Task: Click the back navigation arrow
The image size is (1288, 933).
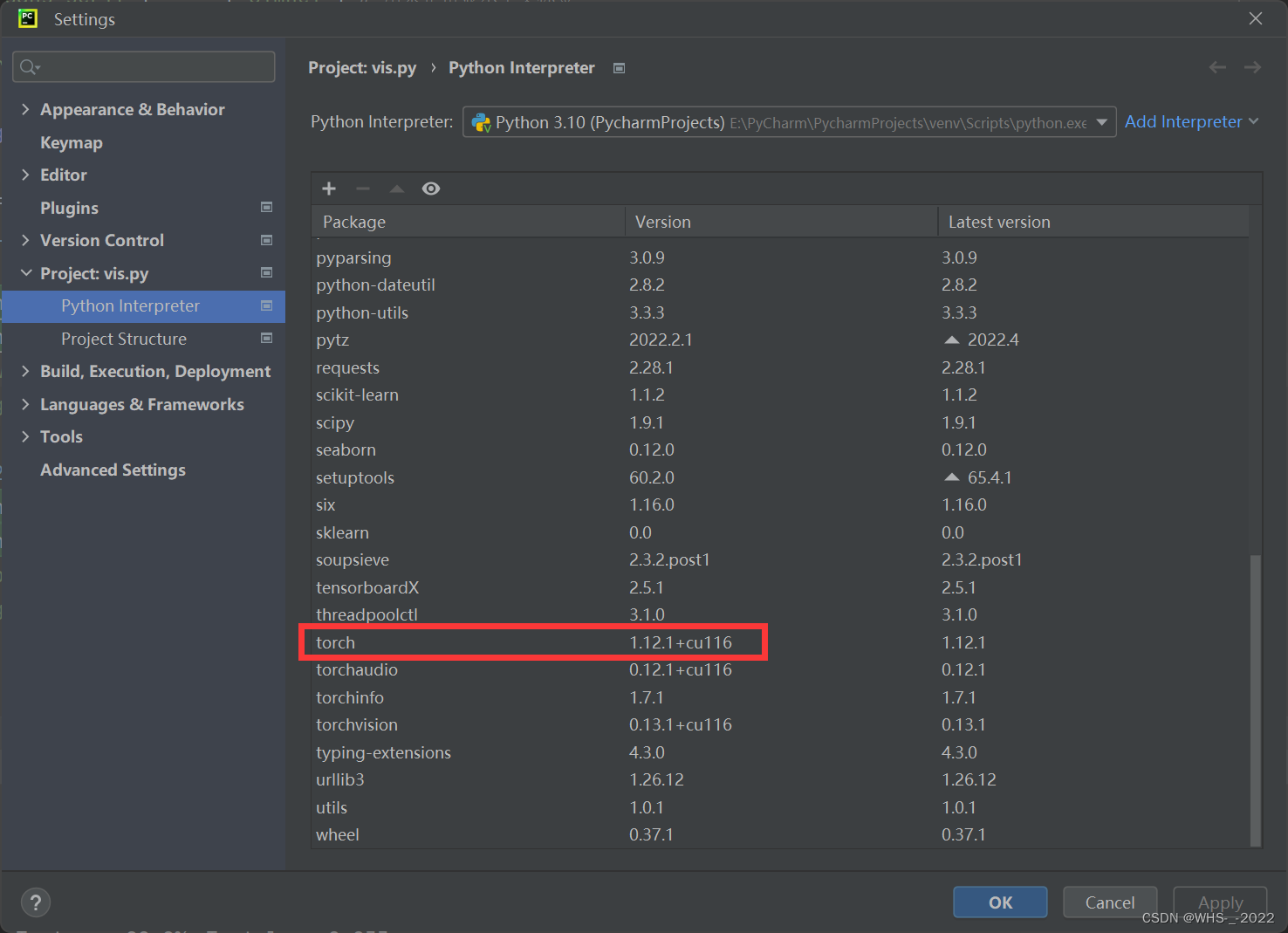Action: click(x=1217, y=67)
